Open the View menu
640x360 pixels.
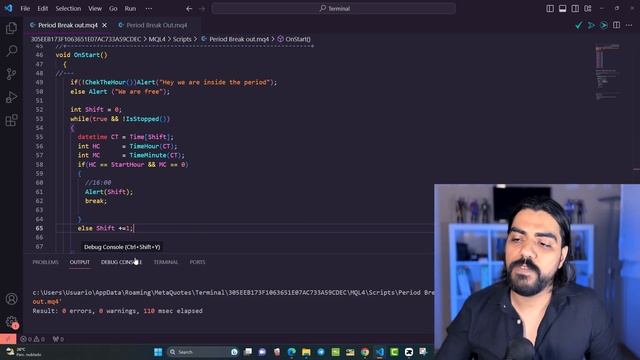(95, 9)
